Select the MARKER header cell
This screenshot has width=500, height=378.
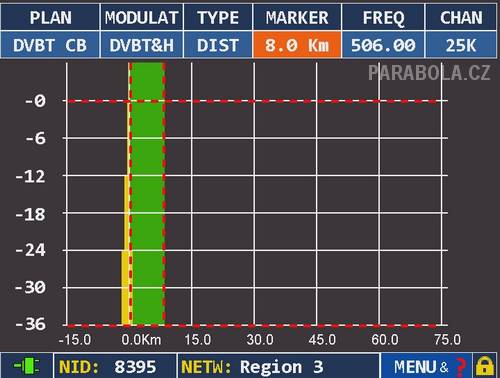(297, 17)
